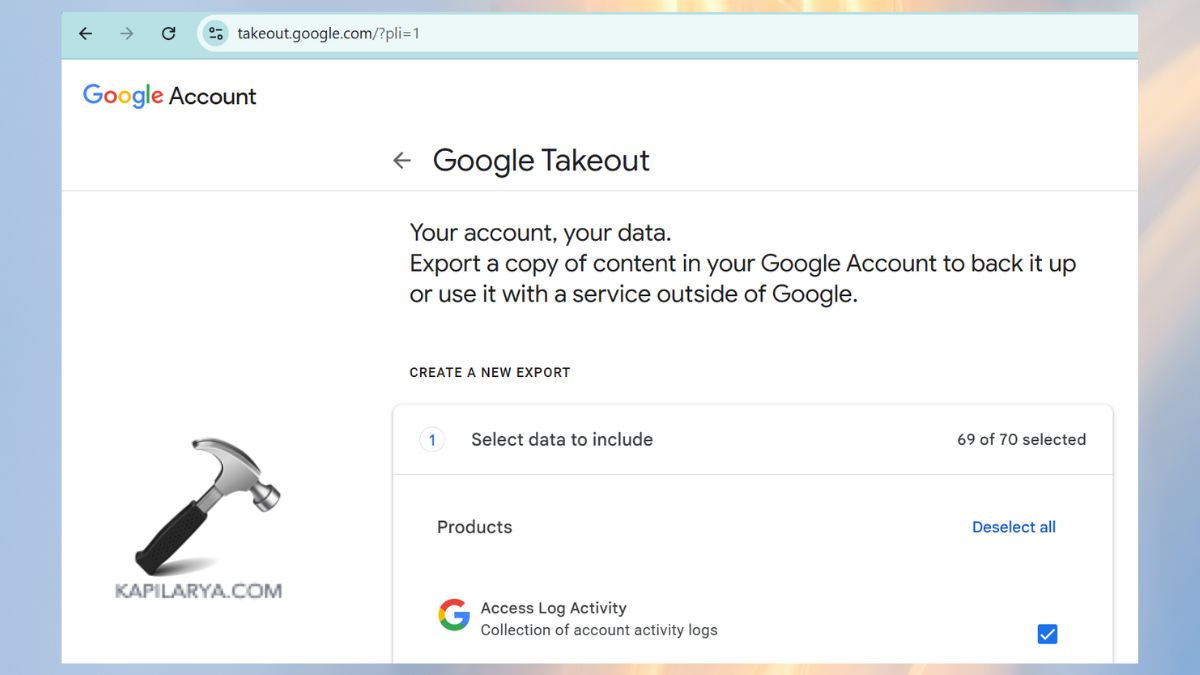Click the Google G icon next to Access Log Activity

pos(452,617)
